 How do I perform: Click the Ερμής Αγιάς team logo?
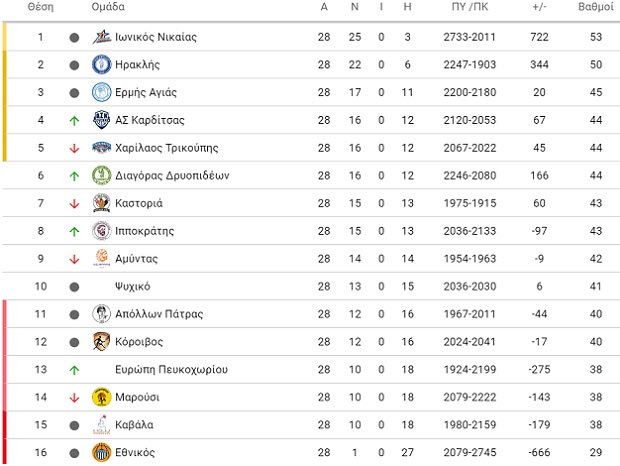click(x=101, y=93)
